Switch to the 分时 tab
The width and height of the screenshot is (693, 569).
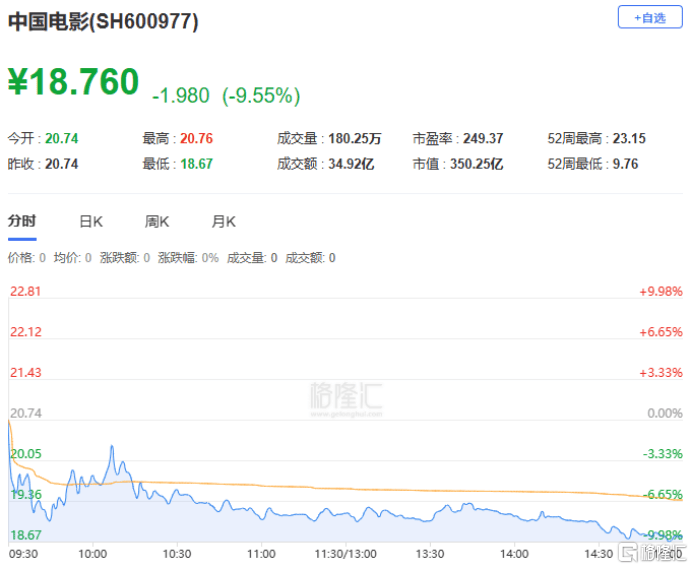[x=22, y=222]
